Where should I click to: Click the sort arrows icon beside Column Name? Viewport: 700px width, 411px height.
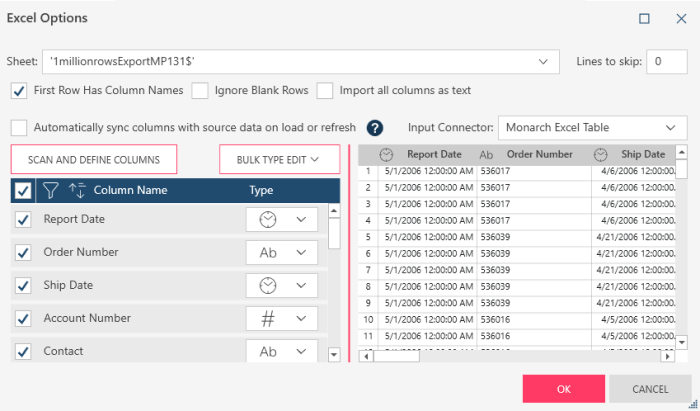pyautogui.click(x=77, y=190)
